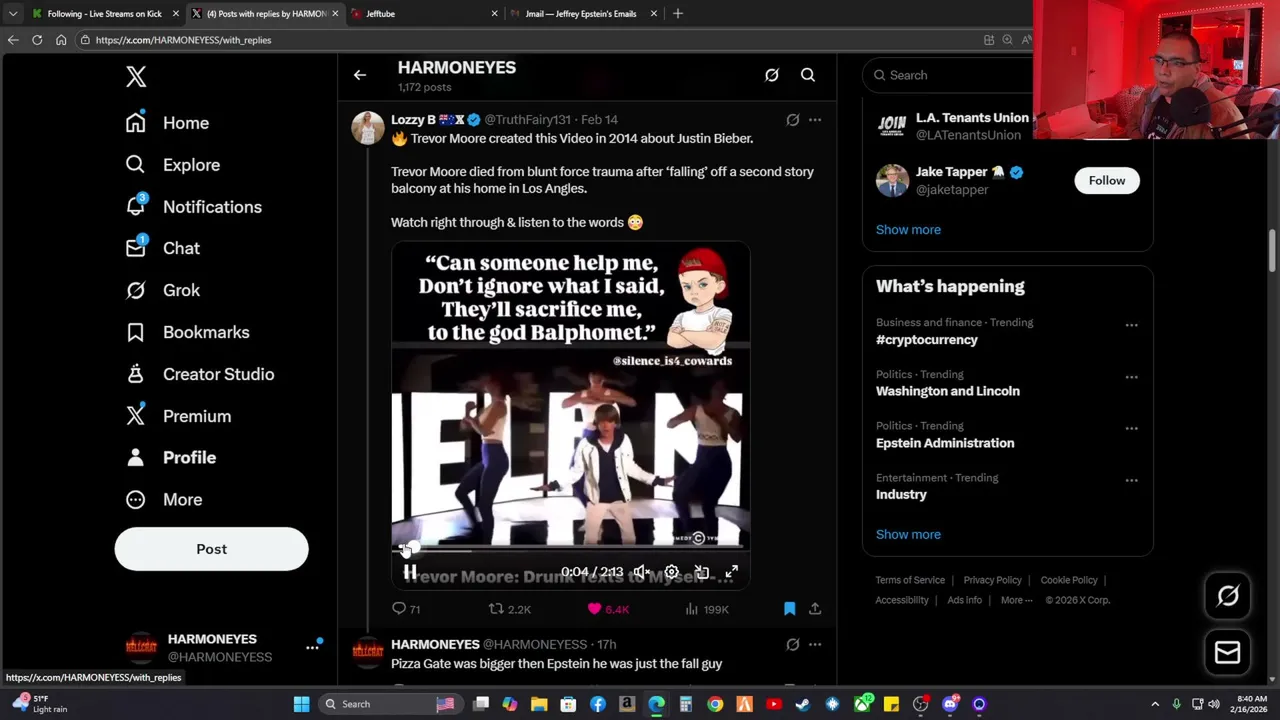Open Notifications in the sidebar
The height and width of the screenshot is (720, 1280).
point(193,207)
